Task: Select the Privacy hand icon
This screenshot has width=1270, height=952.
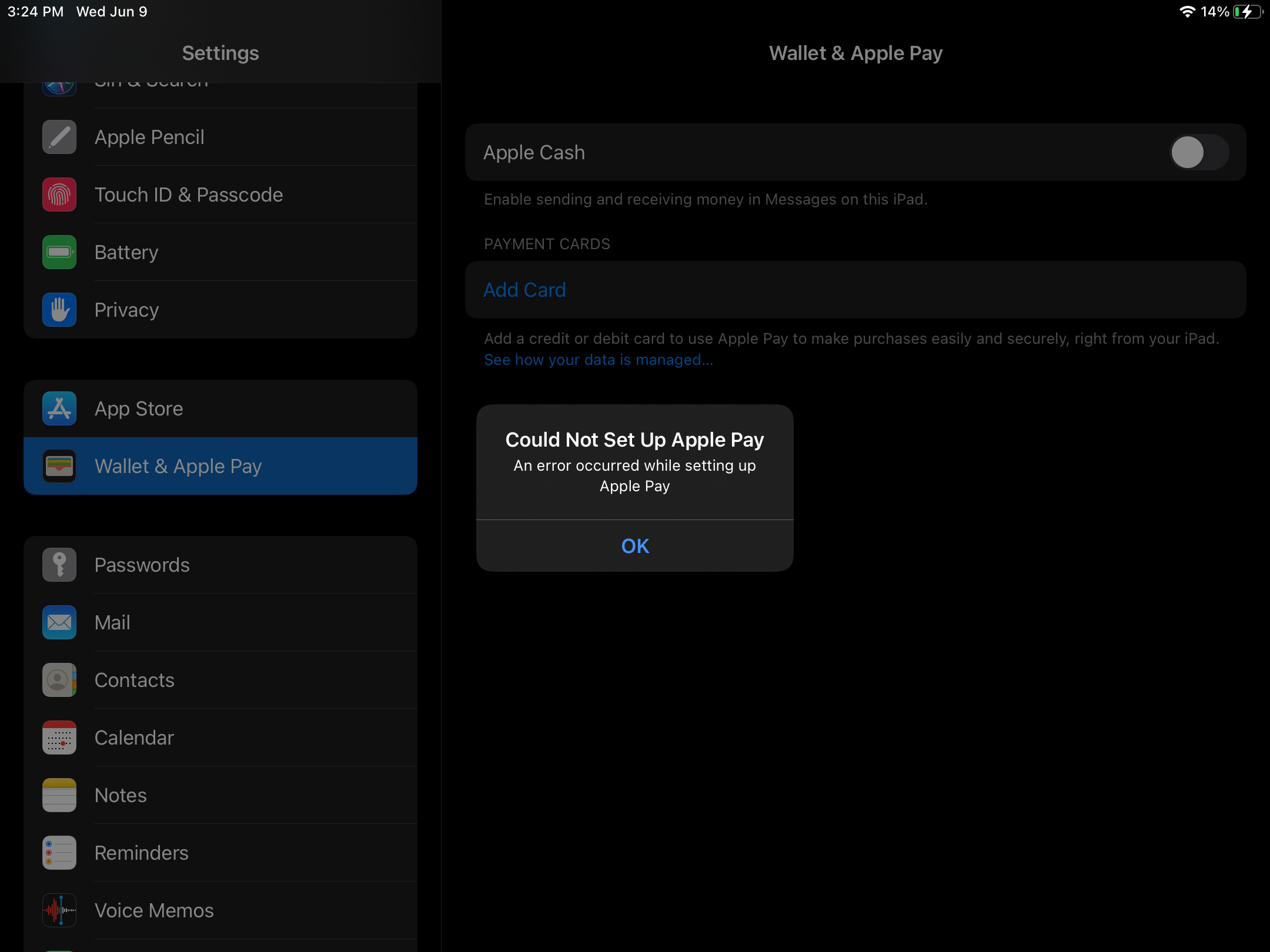Action: (x=59, y=310)
